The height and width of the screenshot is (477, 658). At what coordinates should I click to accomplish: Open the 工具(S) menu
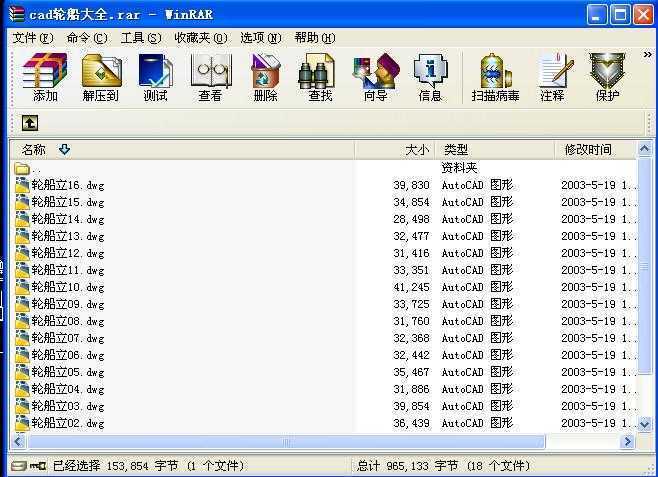[141, 38]
